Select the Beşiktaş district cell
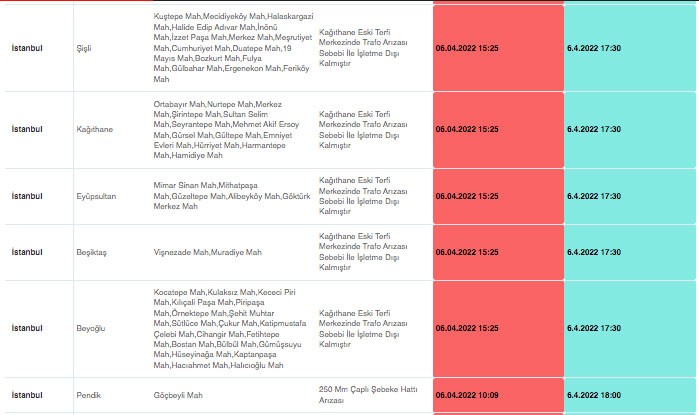Viewport: 699px width, 415px height. coord(90,252)
